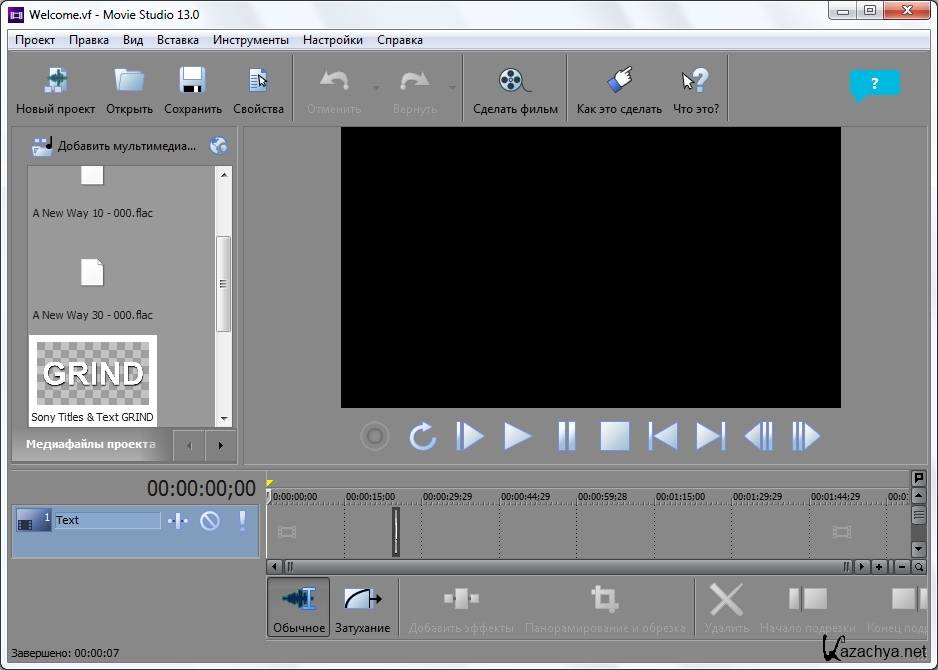Expand the Redo history dropdown arrow
The height and width of the screenshot is (670, 938).
tap(452, 88)
